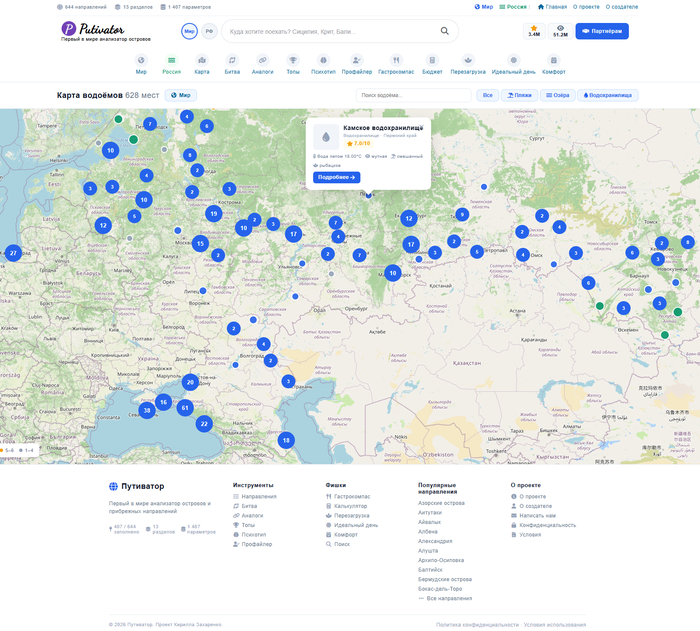Screen dimensions: 700x631
Task: Open the Главная top link
Action: point(552,7)
